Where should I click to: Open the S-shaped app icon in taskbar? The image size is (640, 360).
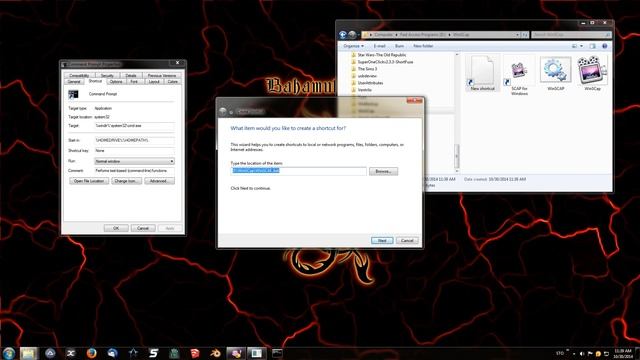(x=153, y=353)
